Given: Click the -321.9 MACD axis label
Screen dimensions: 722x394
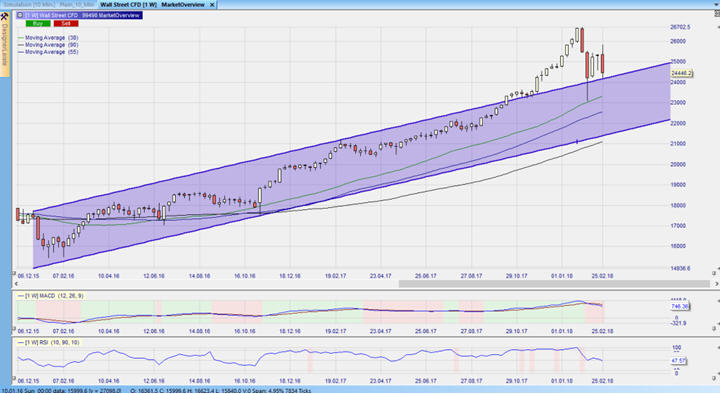Looking at the screenshot, I should pyautogui.click(x=678, y=324).
